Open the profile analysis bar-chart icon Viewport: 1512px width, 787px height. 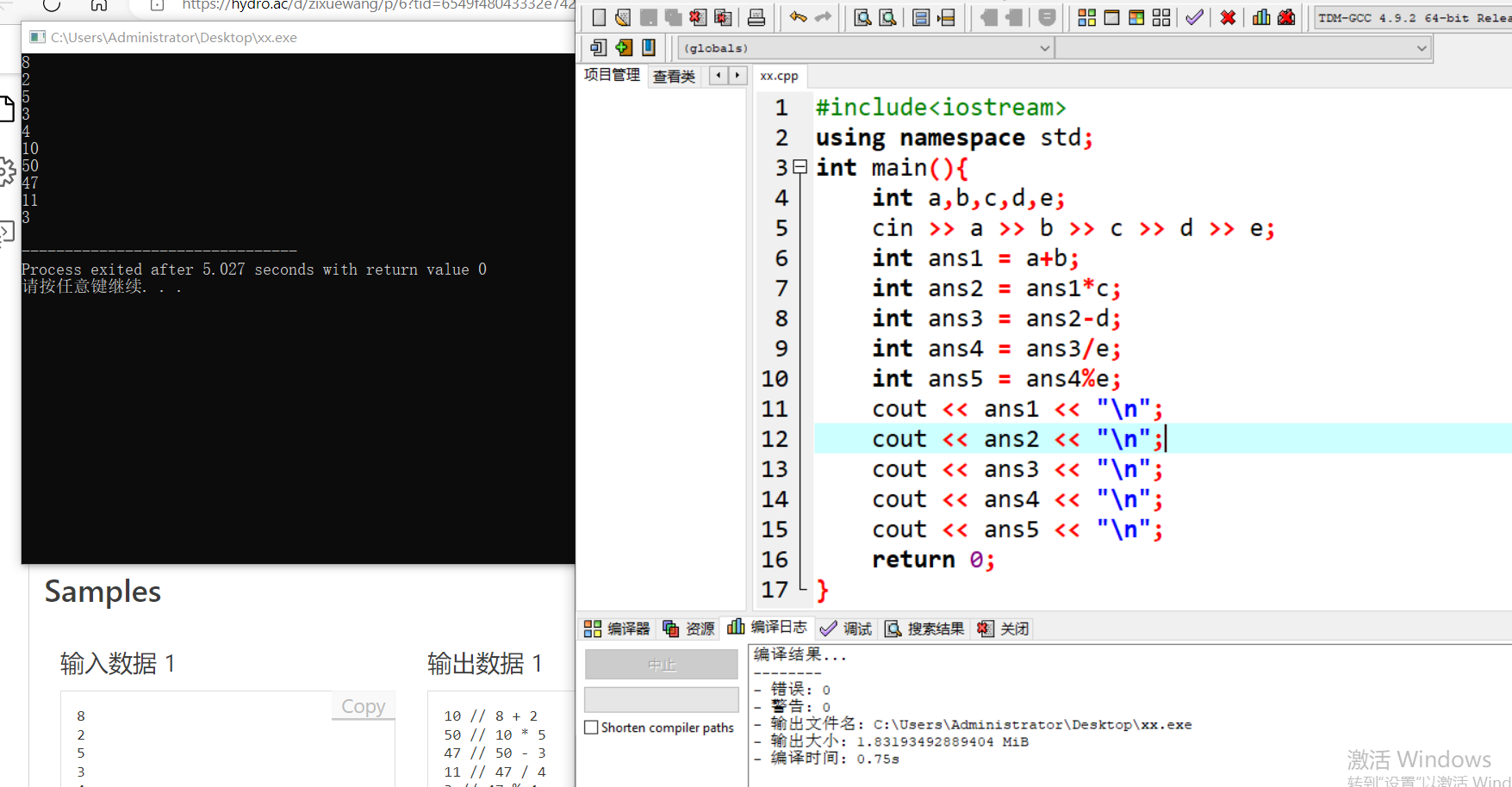[1261, 18]
